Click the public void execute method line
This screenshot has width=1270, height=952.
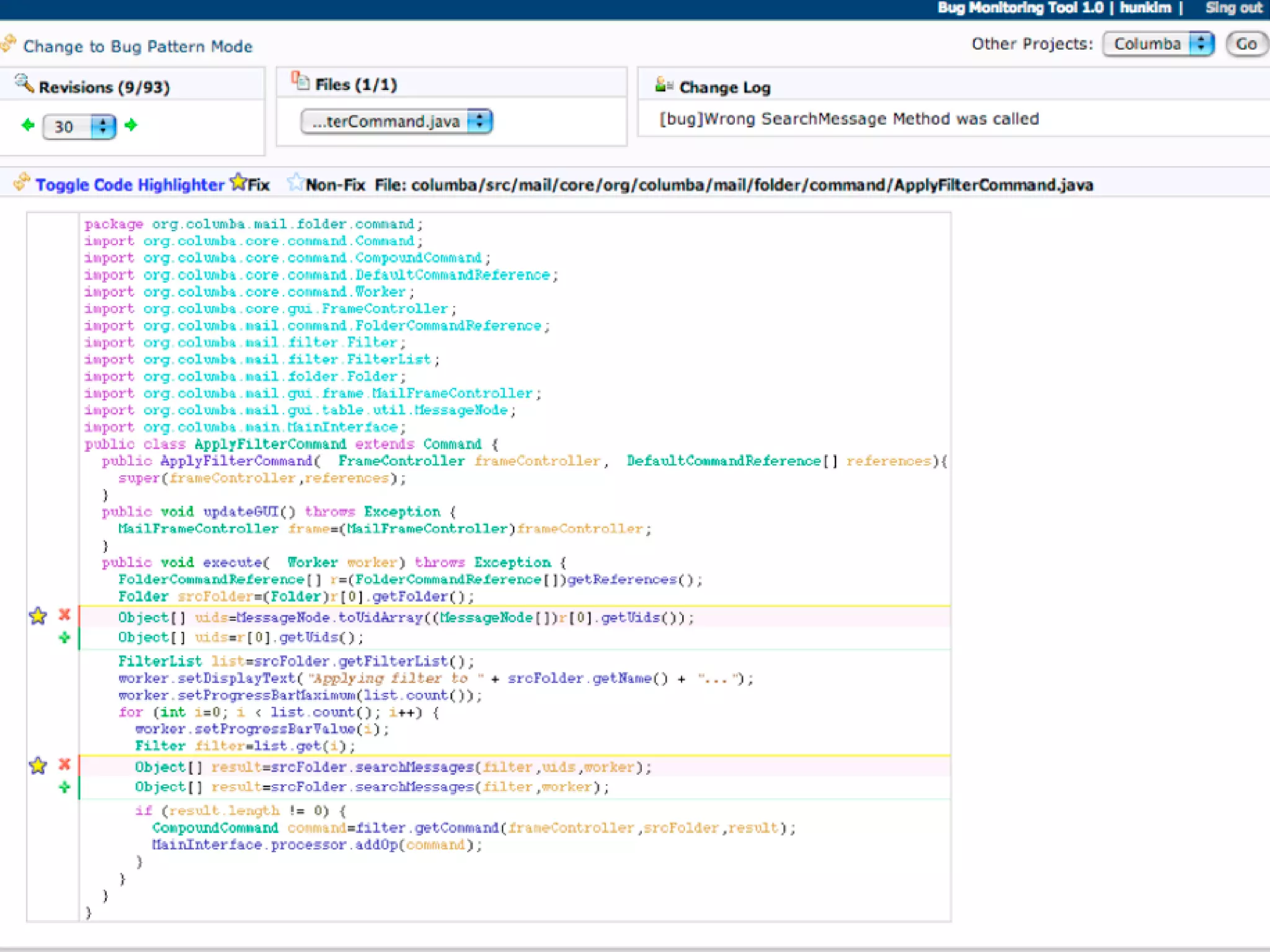pos(334,562)
